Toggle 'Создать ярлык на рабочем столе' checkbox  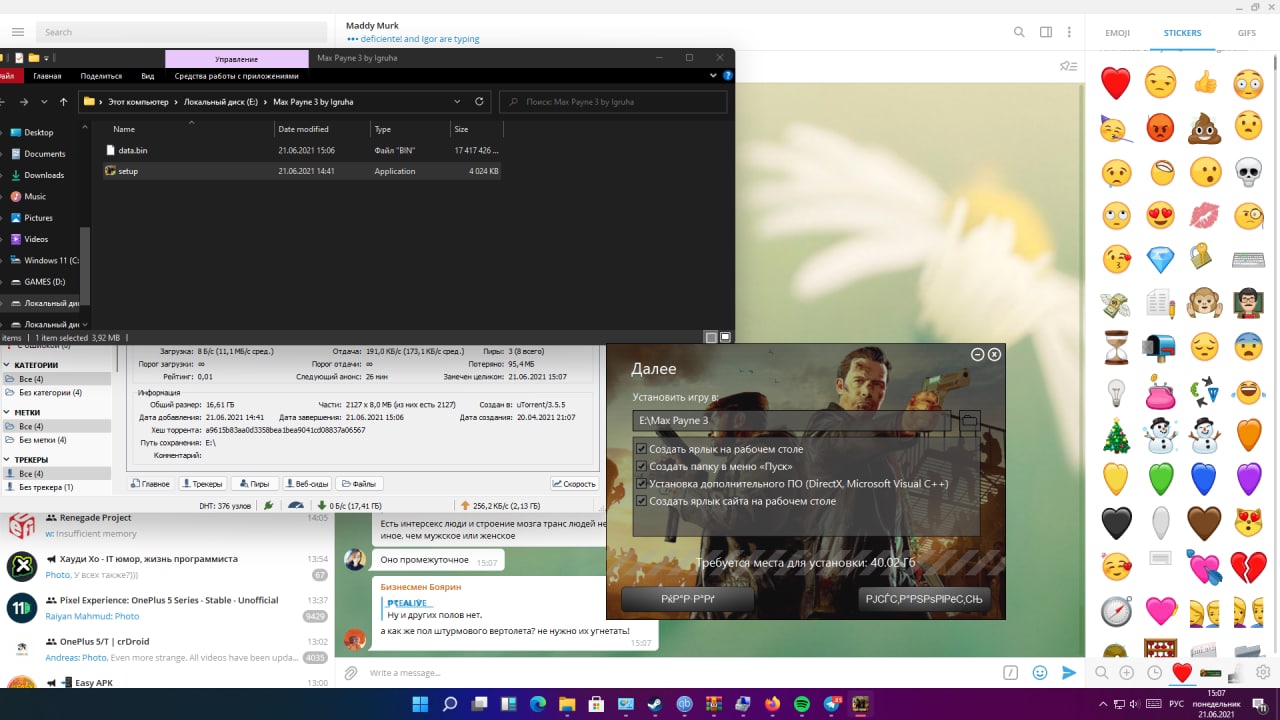(642, 450)
